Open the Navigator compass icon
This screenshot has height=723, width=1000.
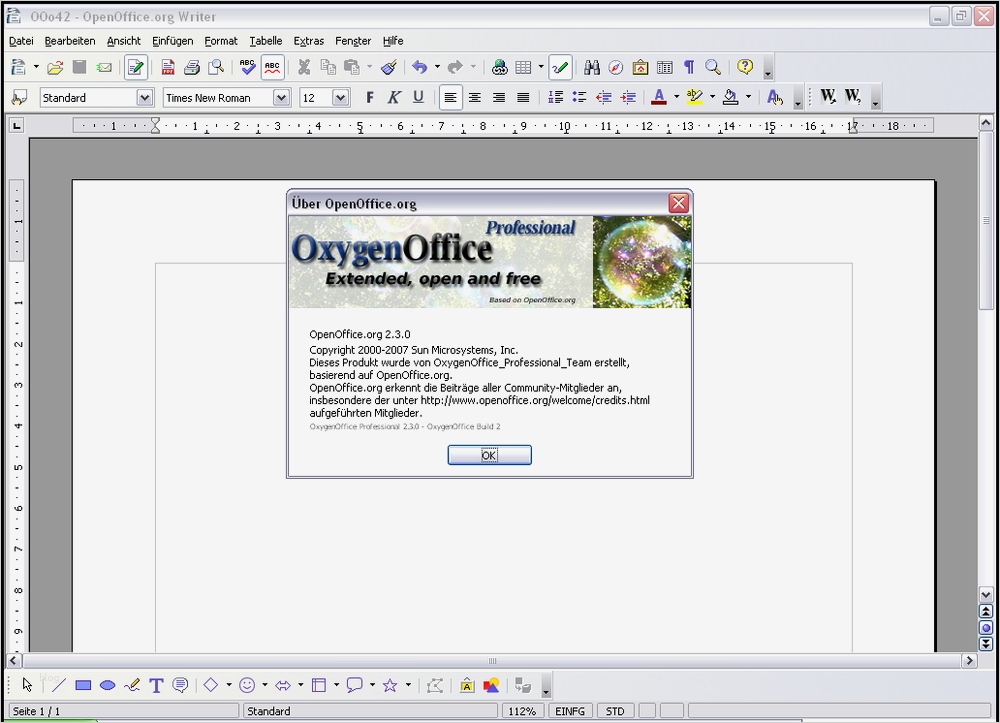pyautogui.click(x=615, y=67)
